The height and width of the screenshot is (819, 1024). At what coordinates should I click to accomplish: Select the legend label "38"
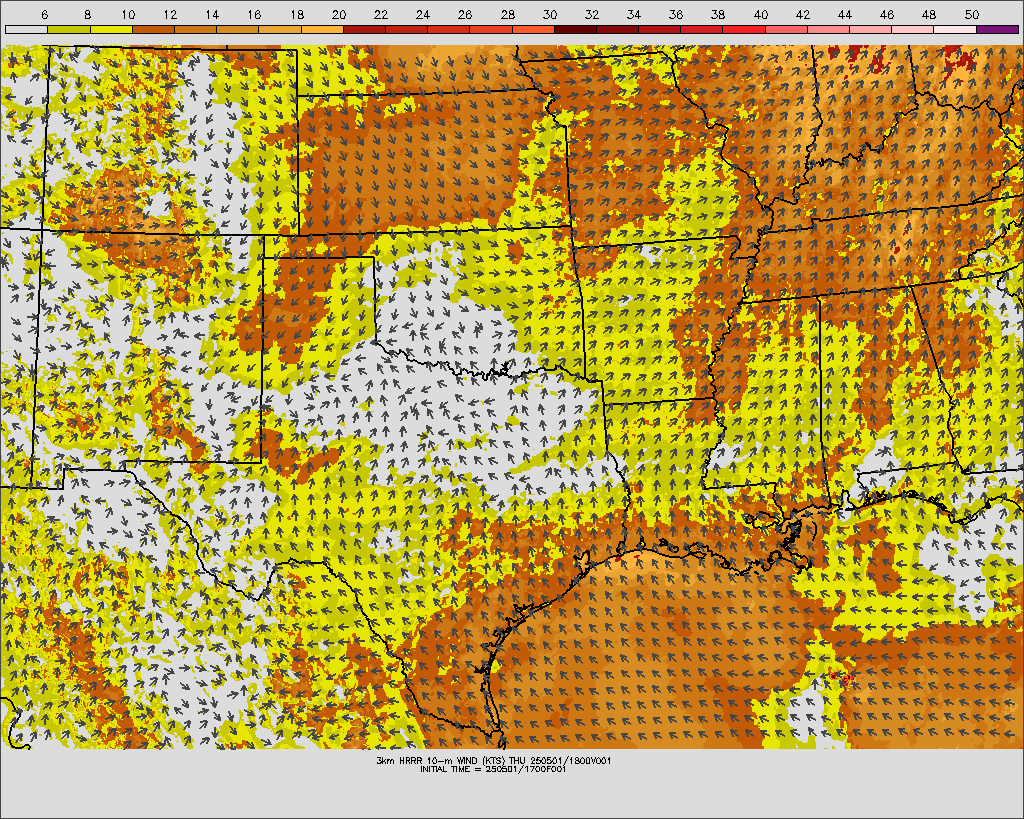click(x=718, y=14)
